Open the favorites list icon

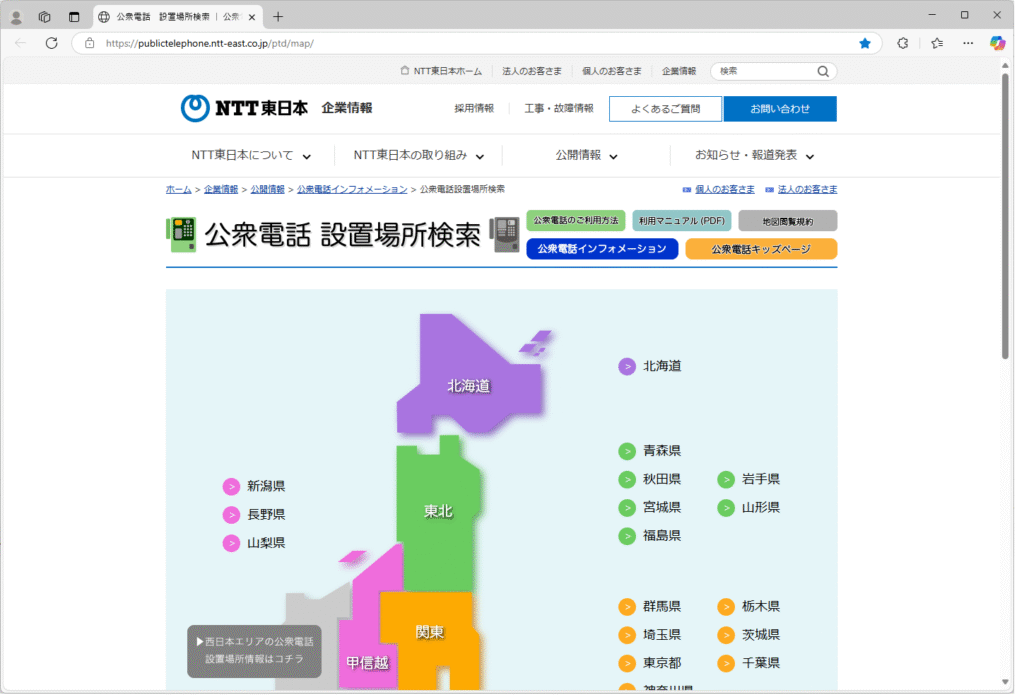937,44
